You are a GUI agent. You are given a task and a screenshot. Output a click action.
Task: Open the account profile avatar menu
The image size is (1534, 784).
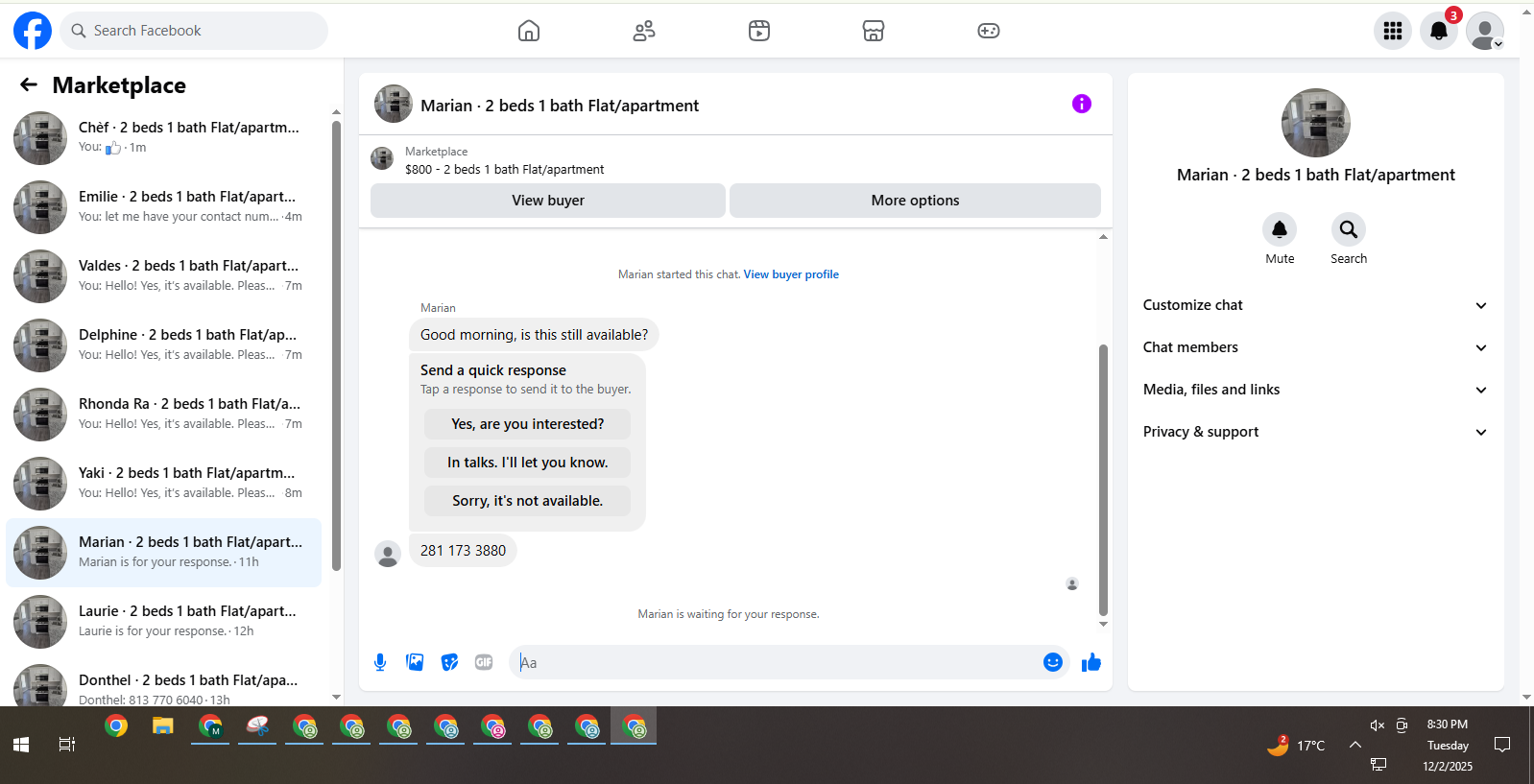pyautogui.click(x=1485, y=31)
